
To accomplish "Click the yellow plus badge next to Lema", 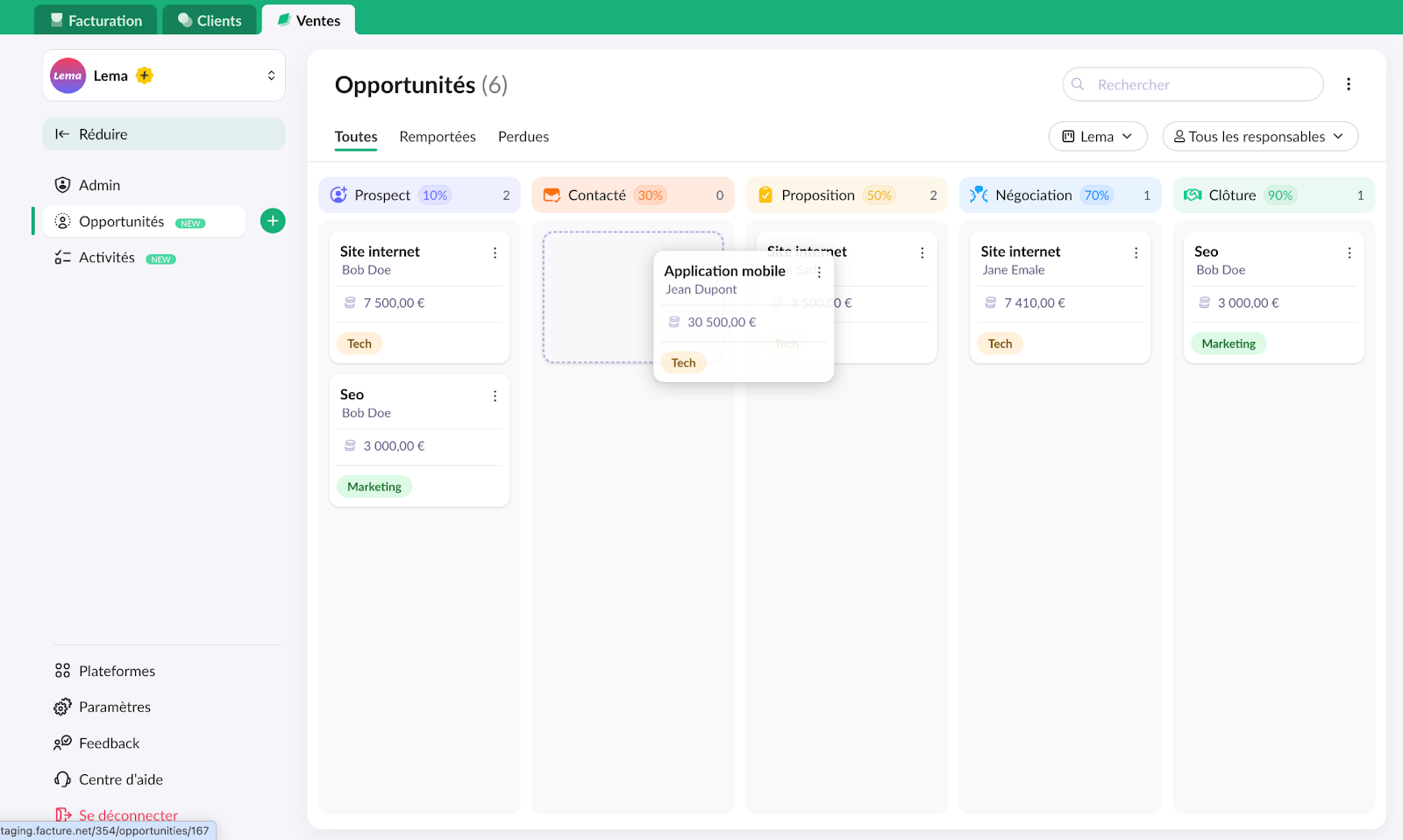I will tap(145, 75).
